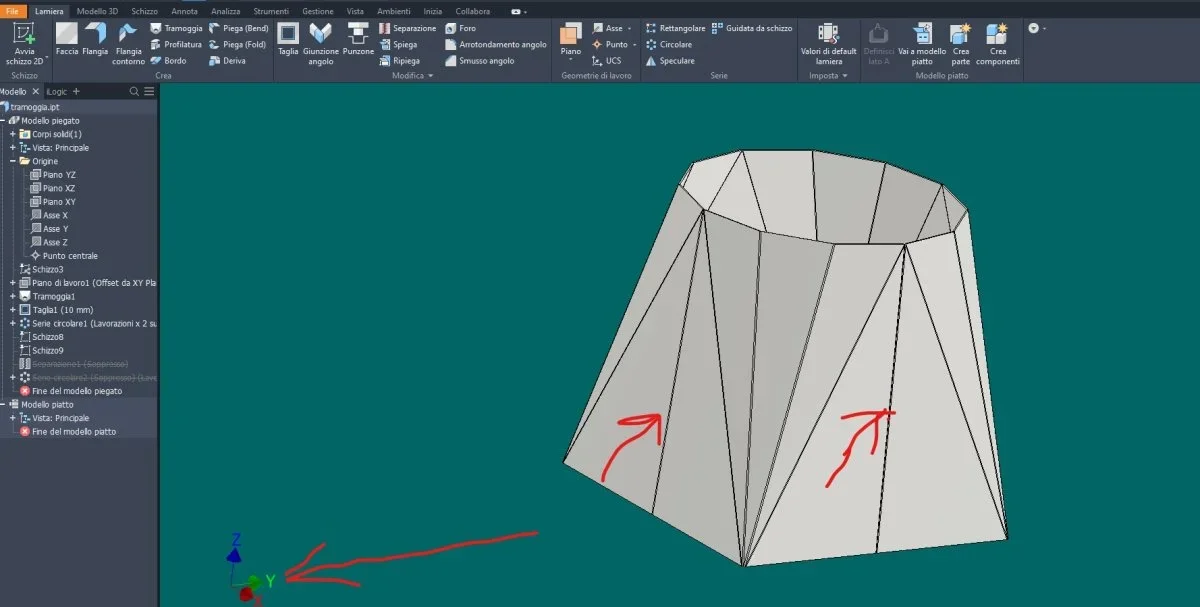Select Punto centrale in the tree
The width and height of the screenshot is (1200, 607).
pos(62,256)
